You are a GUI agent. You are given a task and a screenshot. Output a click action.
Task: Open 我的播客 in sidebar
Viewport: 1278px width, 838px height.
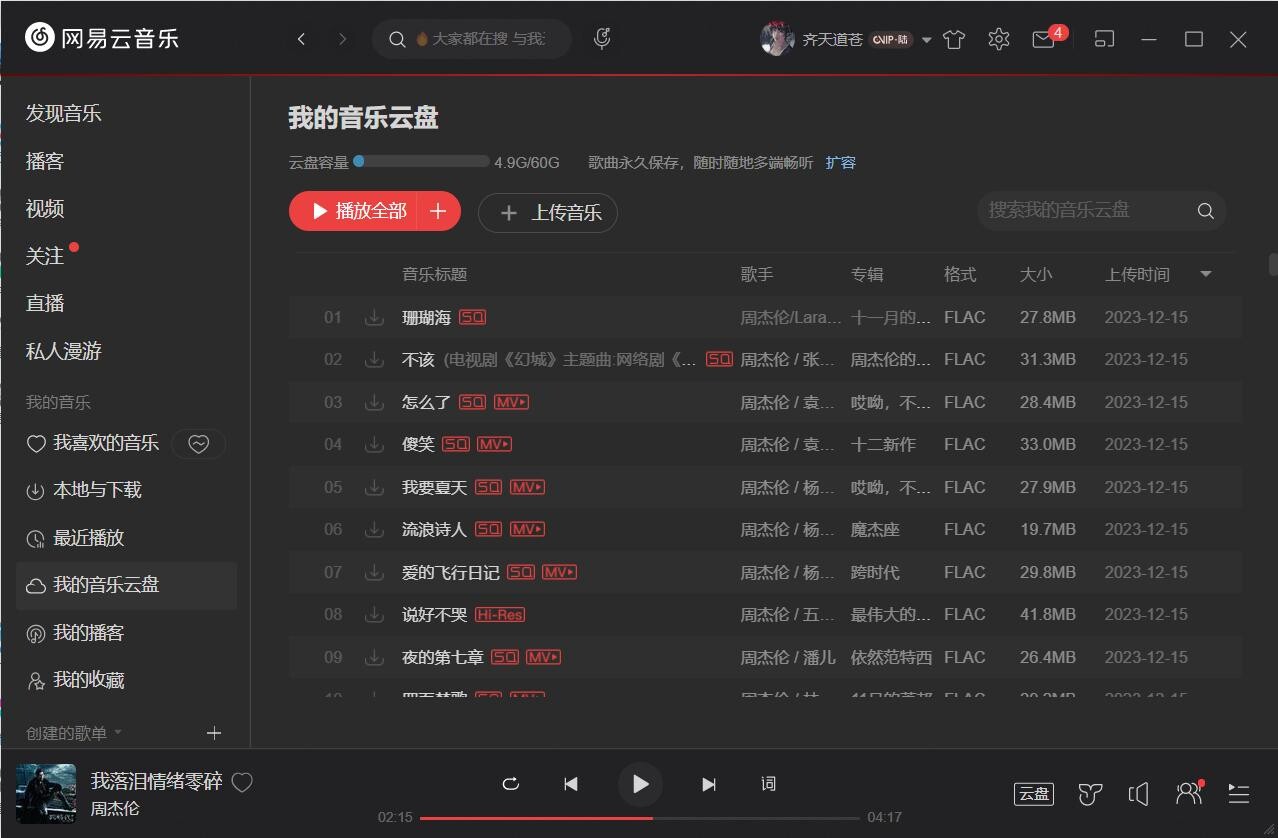(88, 632)
